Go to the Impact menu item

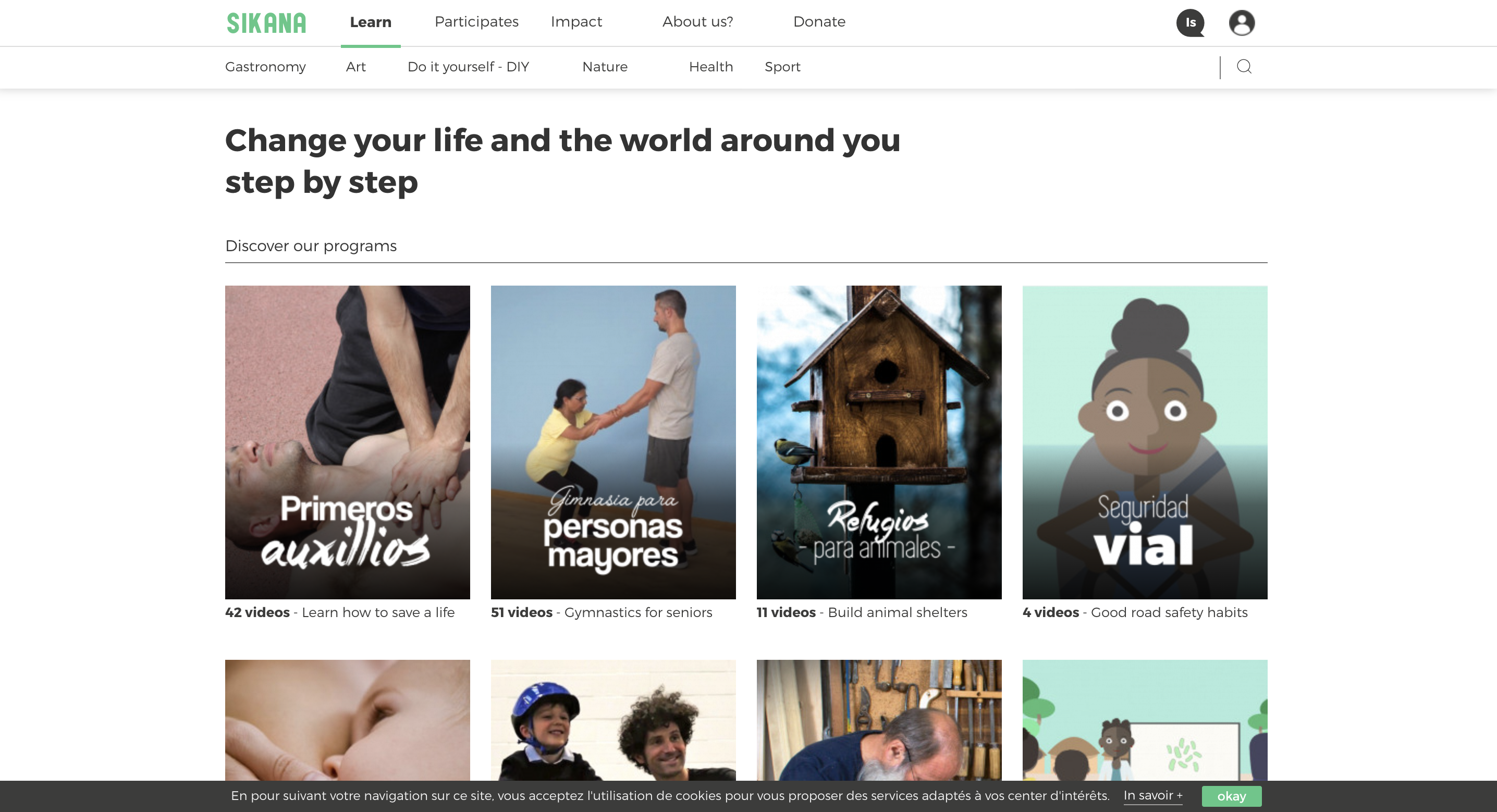pos(576,21)
